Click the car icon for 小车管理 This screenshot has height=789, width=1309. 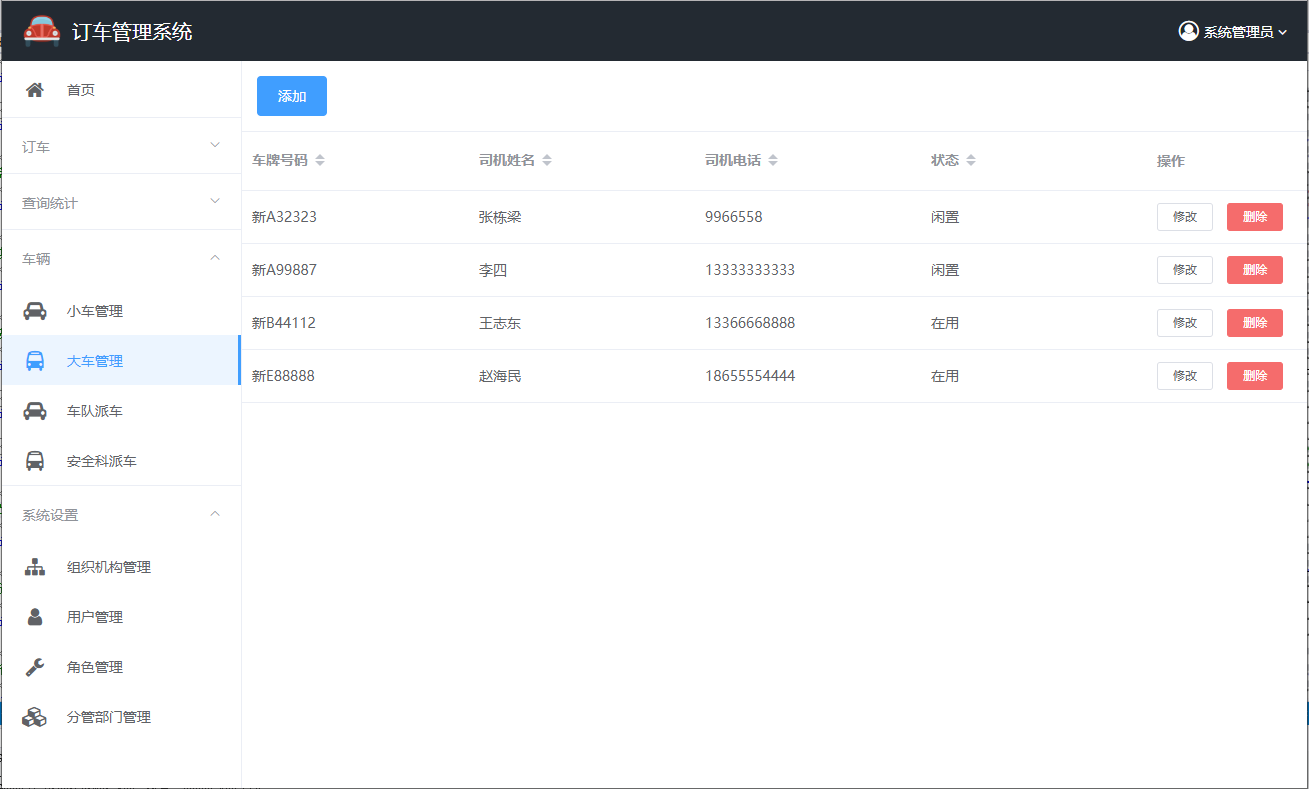(x=35, y=311)
